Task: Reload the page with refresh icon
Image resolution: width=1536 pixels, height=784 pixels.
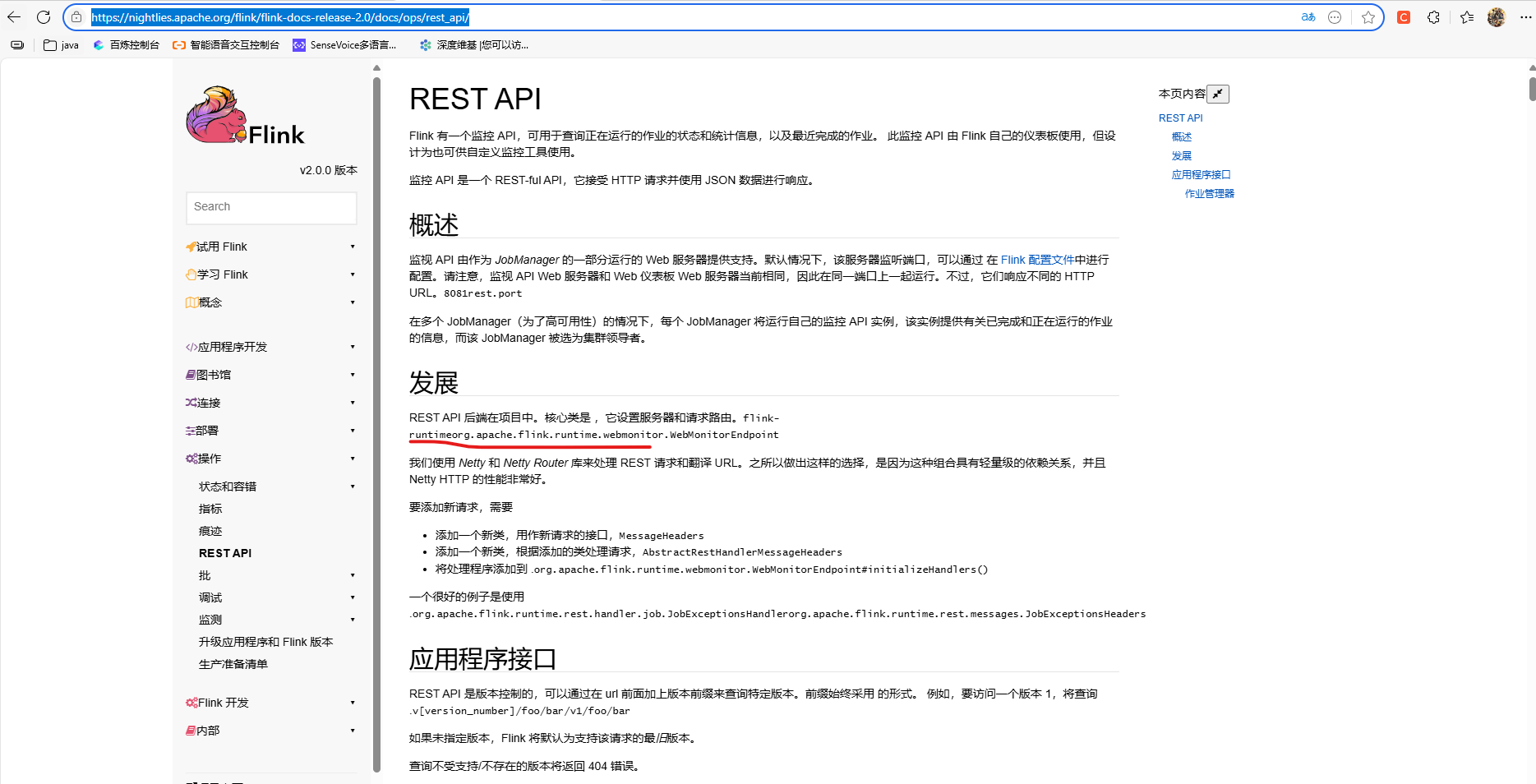Action: click(x=44, y=17)
